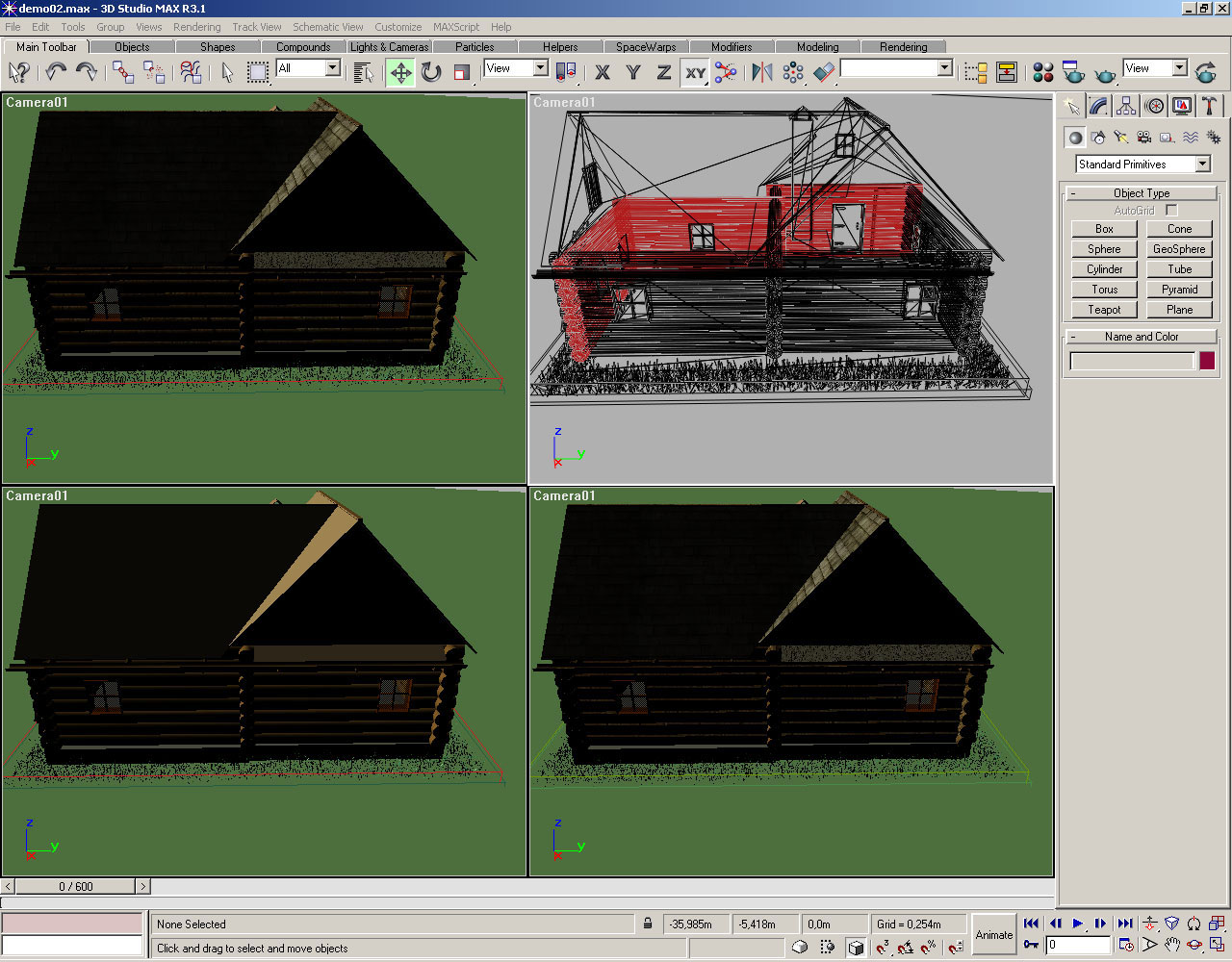Viewport: 1232px width, 962px height.
Task: Click the Mirror Selected Objects icon
Action: (x=762, y=72)
